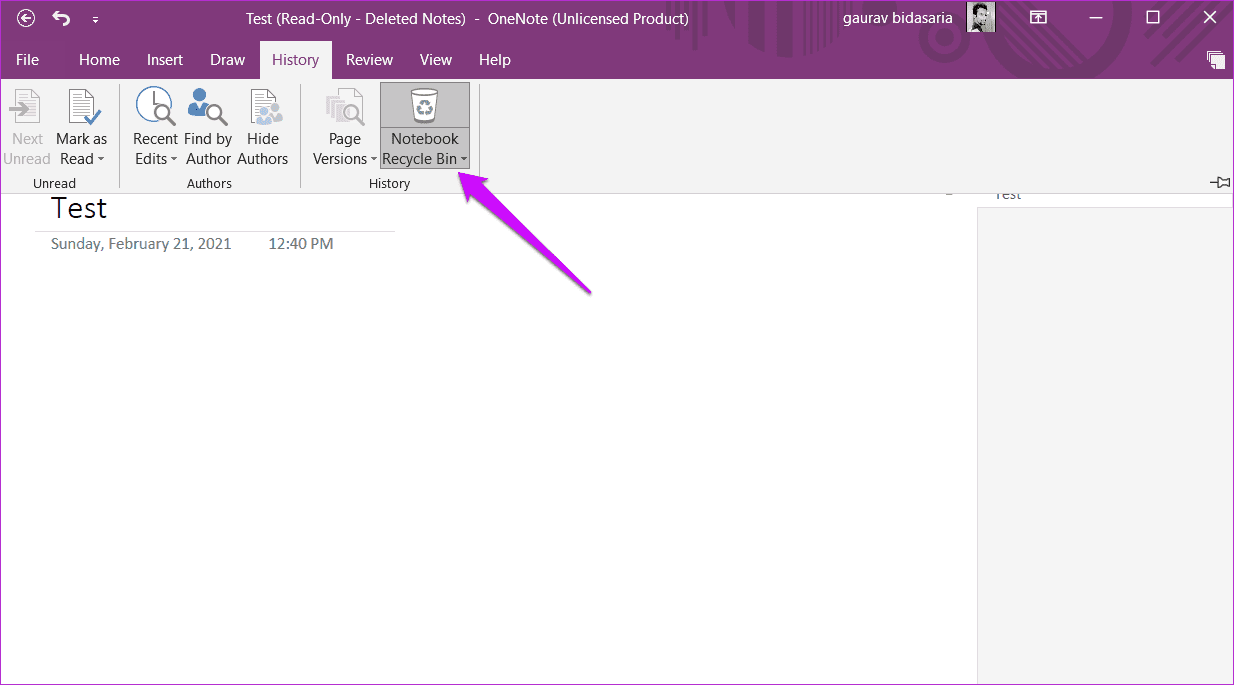Expand the Recent Edits dropdown arrow
This screenshot has width=1234, height=685.
(173, 160)
